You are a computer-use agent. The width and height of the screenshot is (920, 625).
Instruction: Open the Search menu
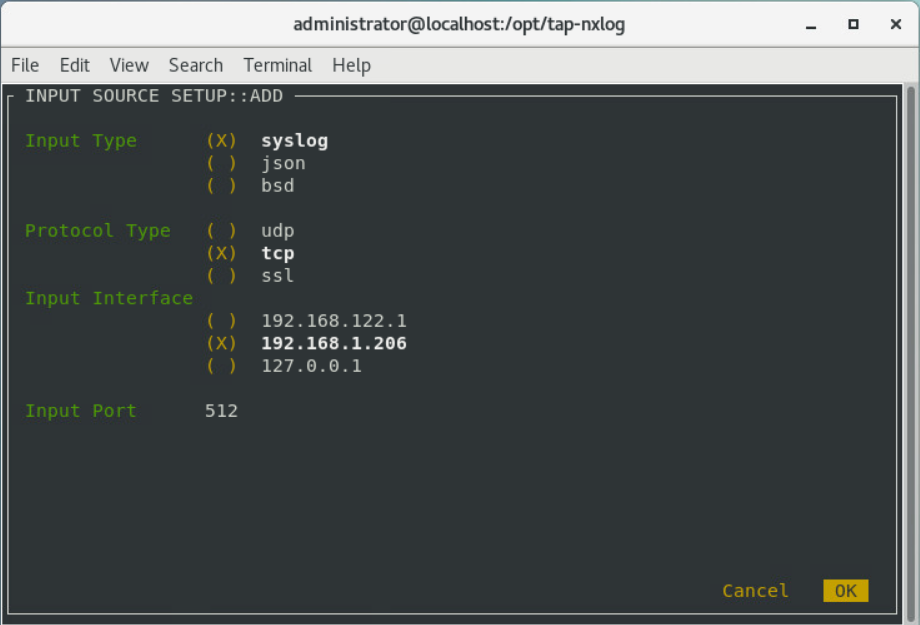tap(195, 65)
